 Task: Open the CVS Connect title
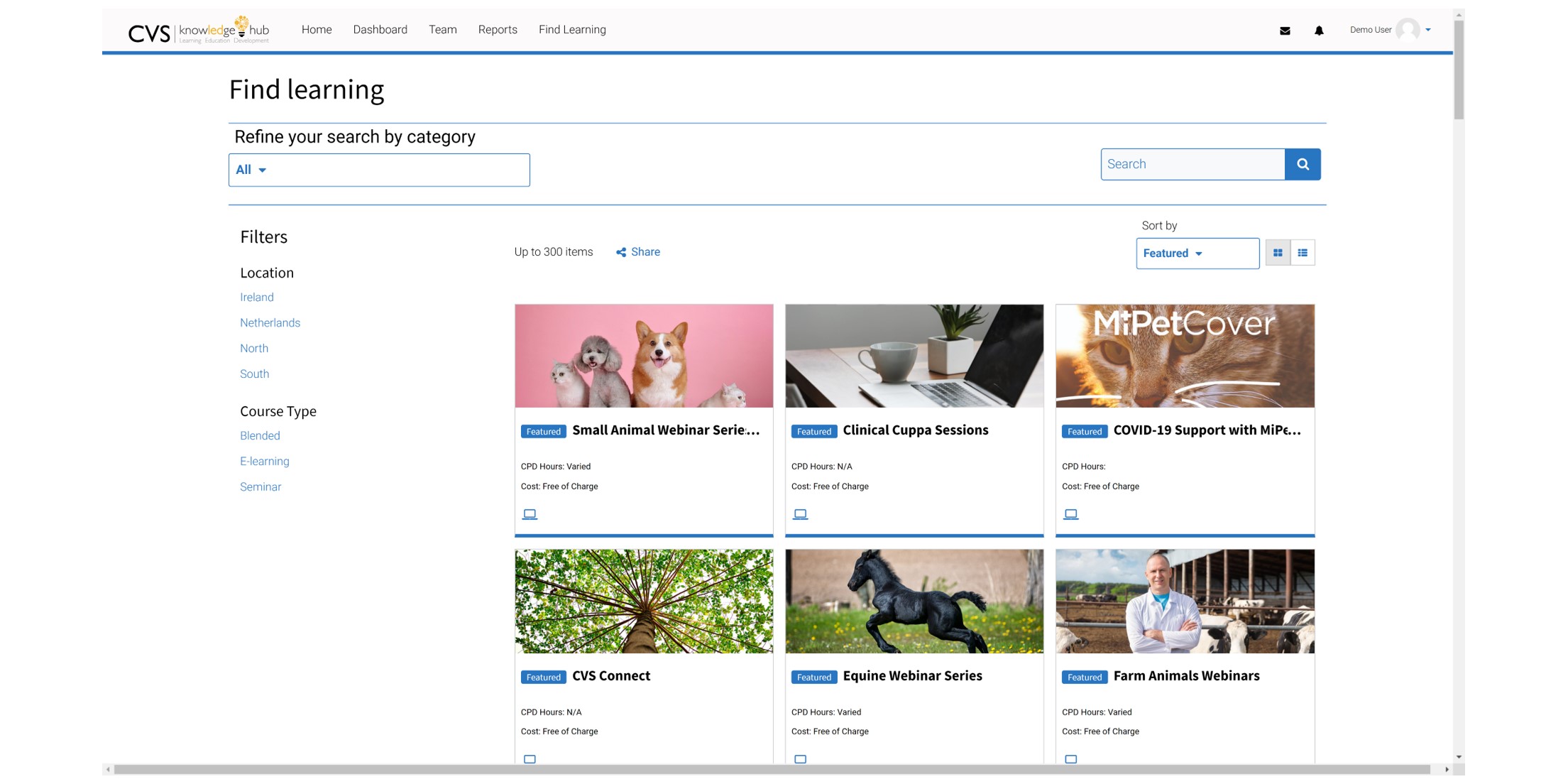pos(611,676)
